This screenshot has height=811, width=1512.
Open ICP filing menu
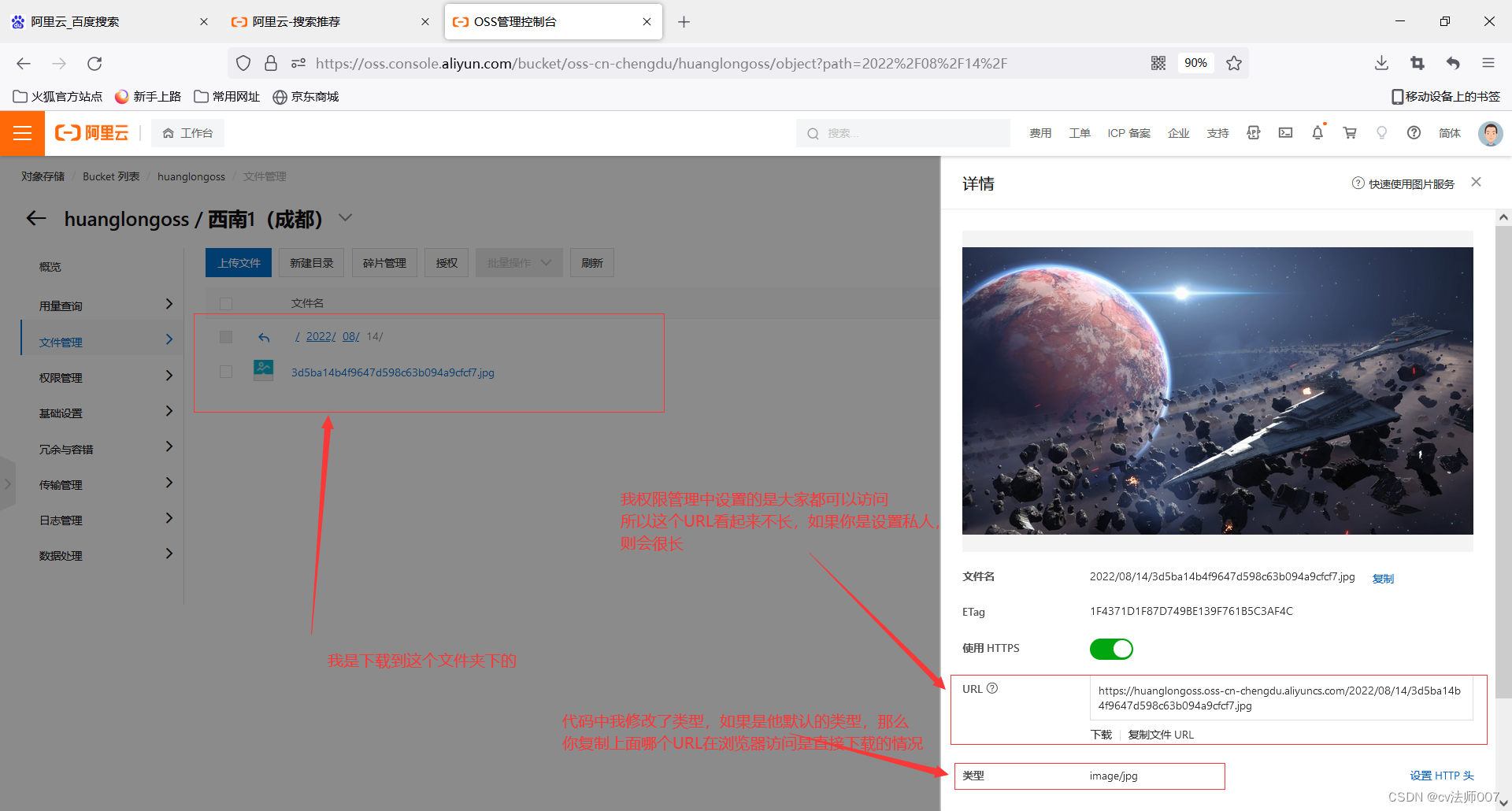[1128, 133]
